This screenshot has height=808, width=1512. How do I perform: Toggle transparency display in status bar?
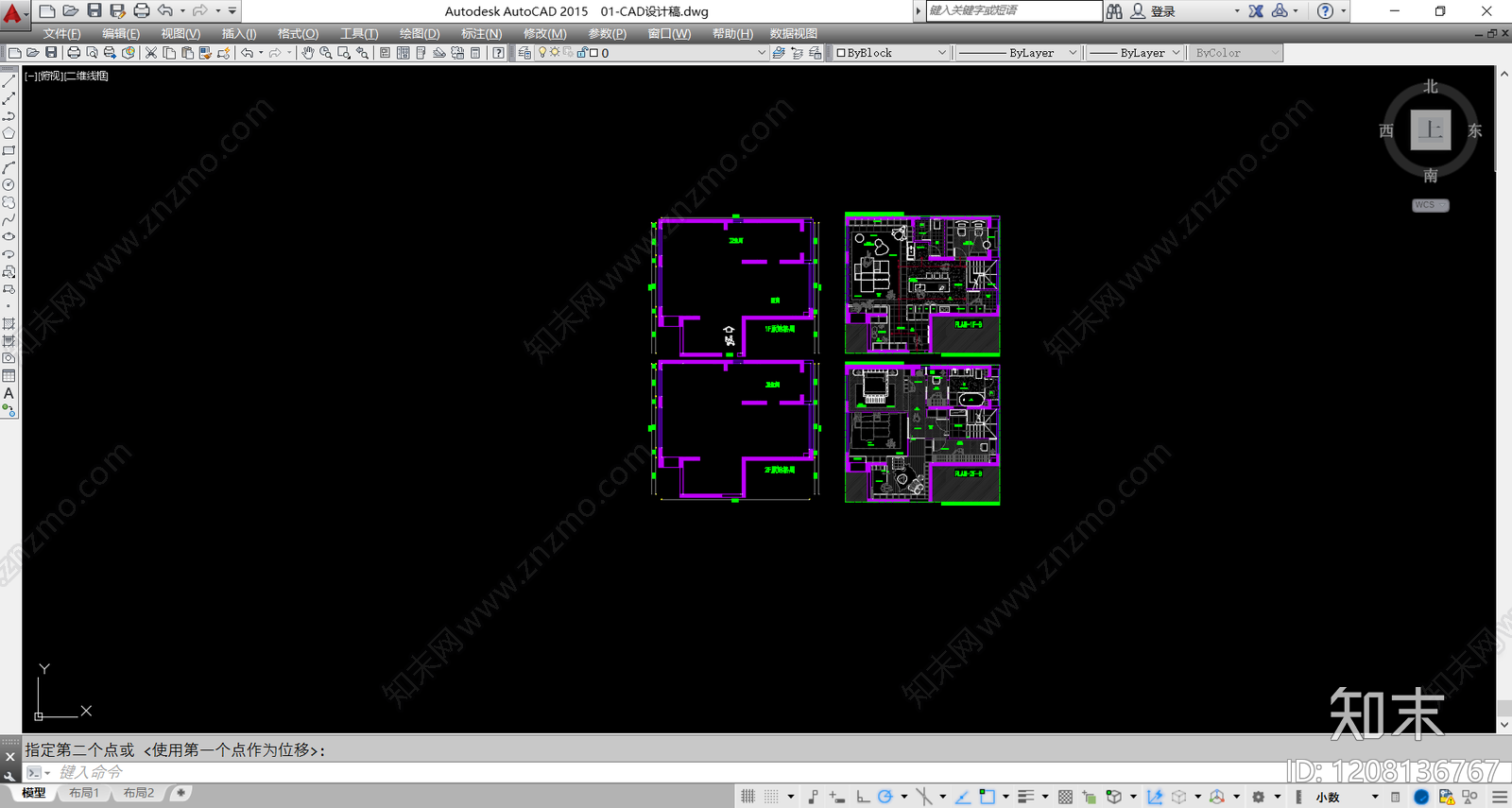(x=1065, y=797)
